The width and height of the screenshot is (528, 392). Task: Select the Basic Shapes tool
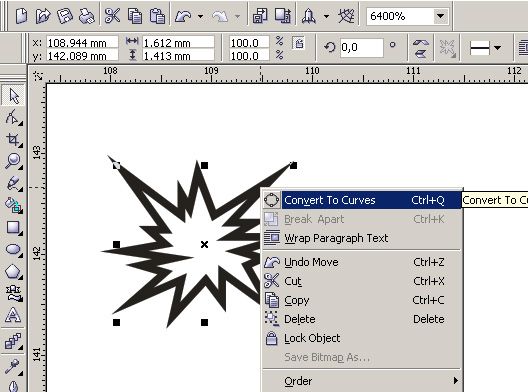[13, 293]
